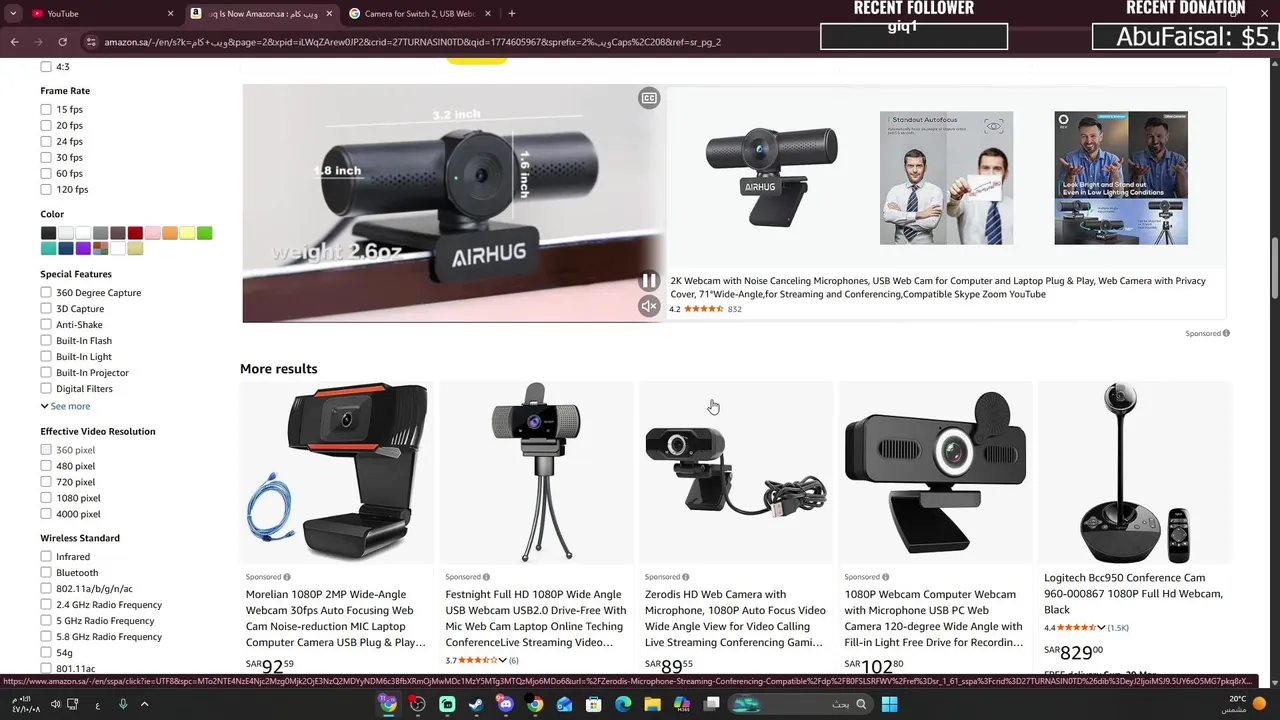Enable the Anti-Shake filter

click(46, 324)
